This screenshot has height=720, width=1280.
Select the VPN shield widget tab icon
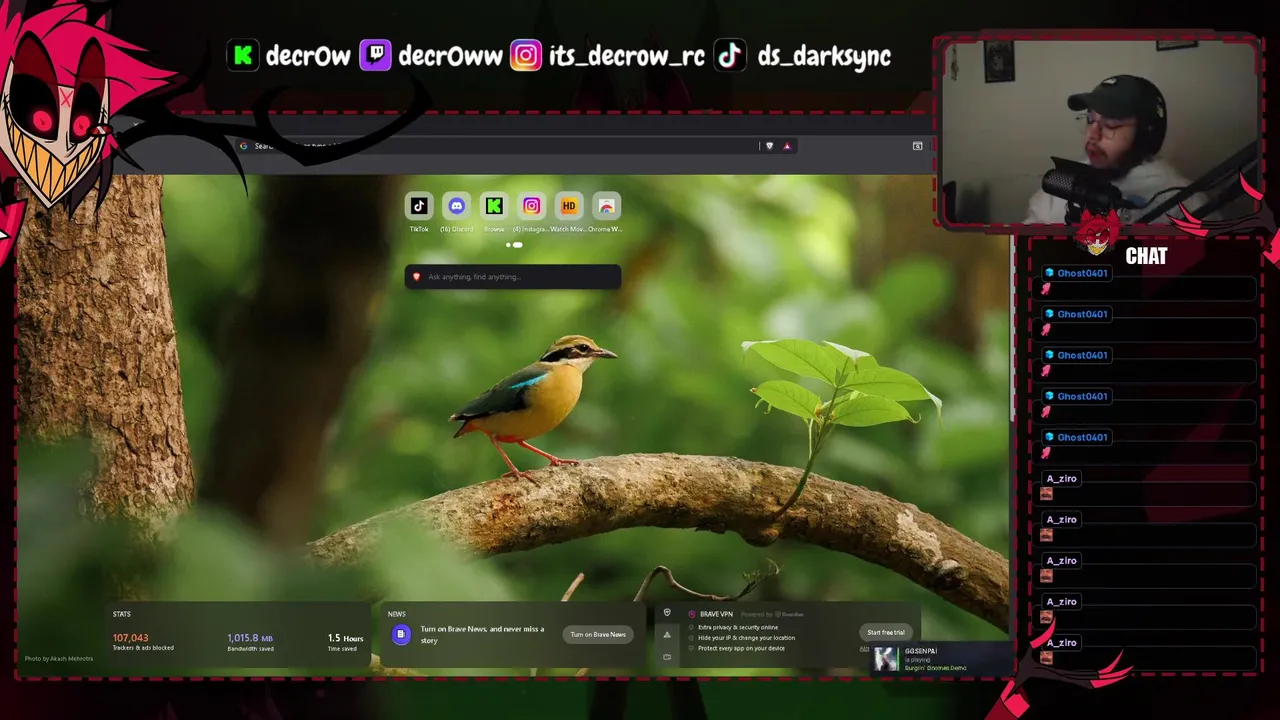pos(667,613)
